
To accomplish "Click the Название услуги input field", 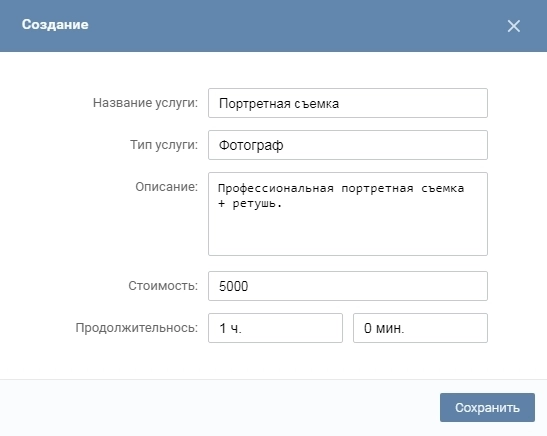I will (348, 103).
